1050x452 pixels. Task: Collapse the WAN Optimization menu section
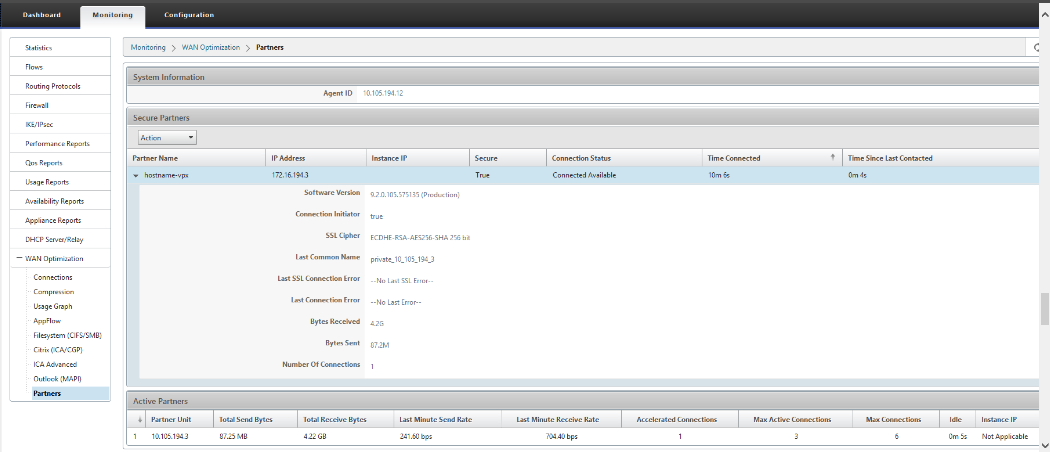pos(19,258)
